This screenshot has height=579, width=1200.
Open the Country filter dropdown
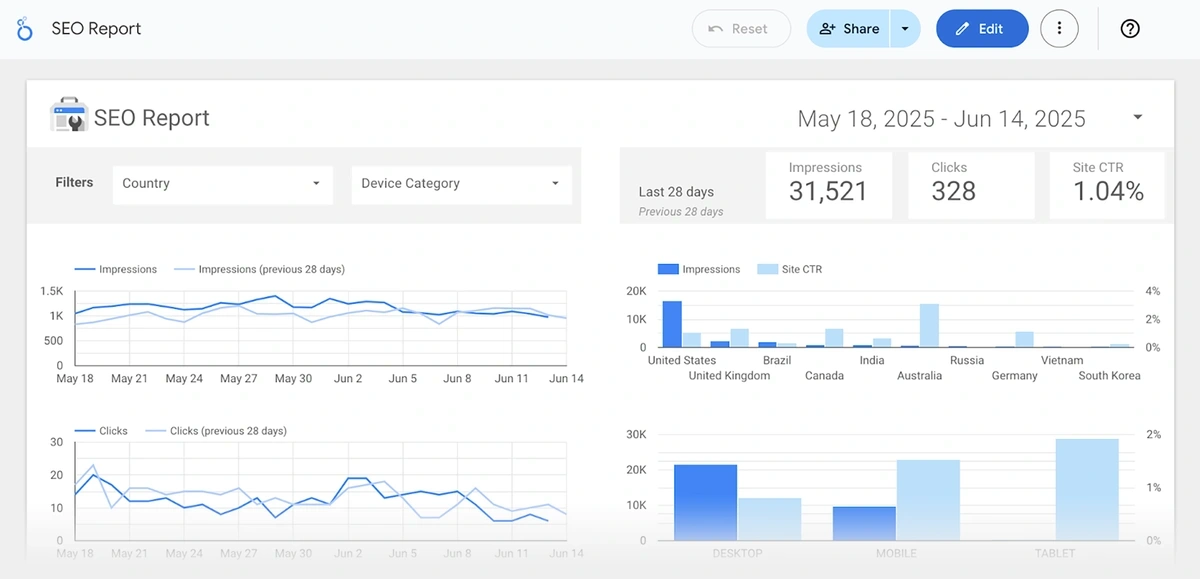(x=222, y=184)
